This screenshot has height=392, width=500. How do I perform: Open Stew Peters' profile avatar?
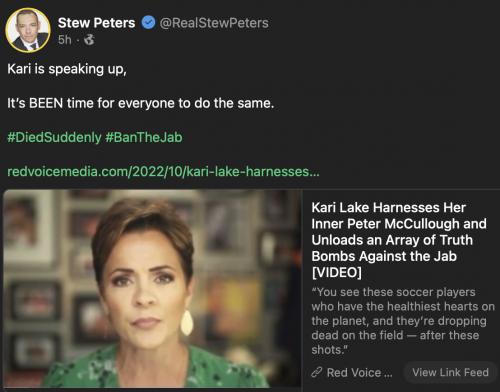click(28, 30)
